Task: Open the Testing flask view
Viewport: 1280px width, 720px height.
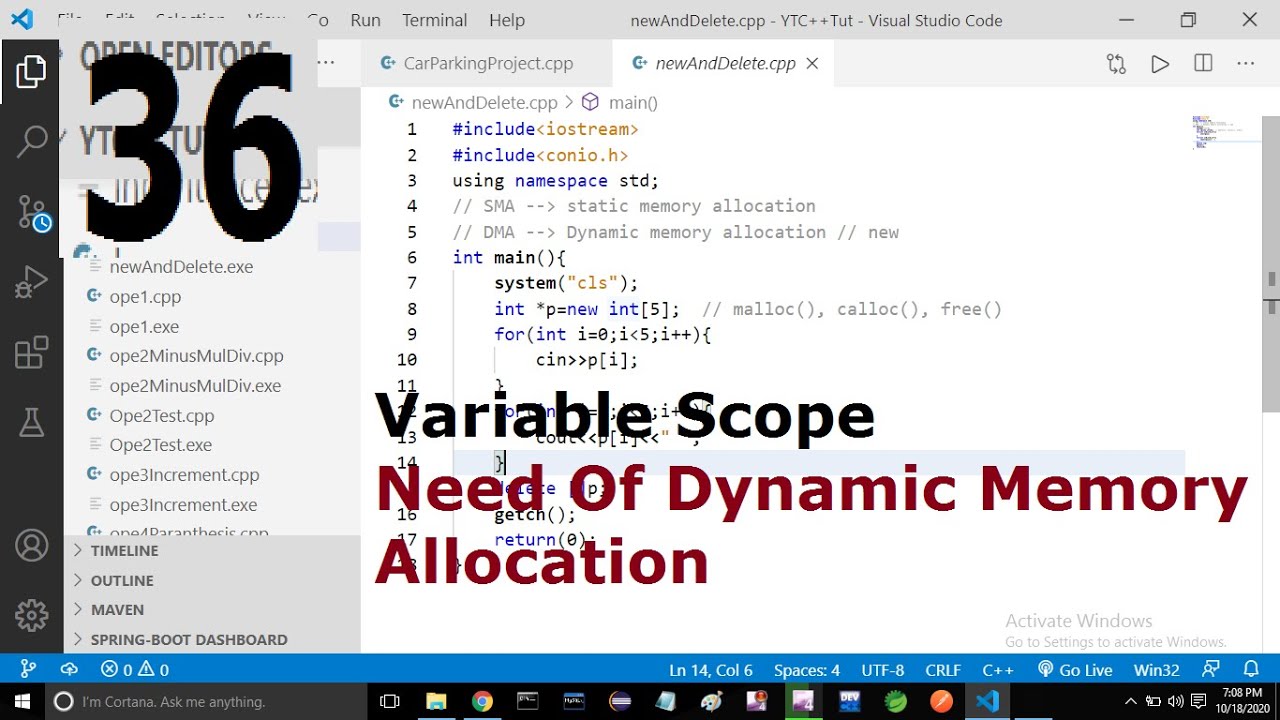Action: (31, 423)
